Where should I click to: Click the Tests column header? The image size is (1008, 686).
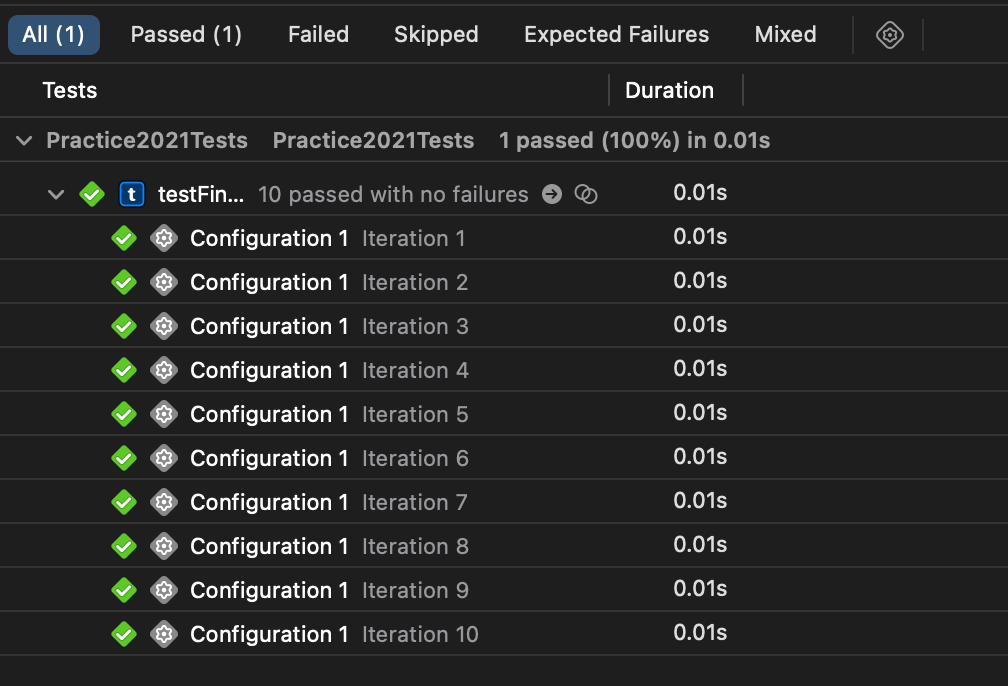click(69, 91)
